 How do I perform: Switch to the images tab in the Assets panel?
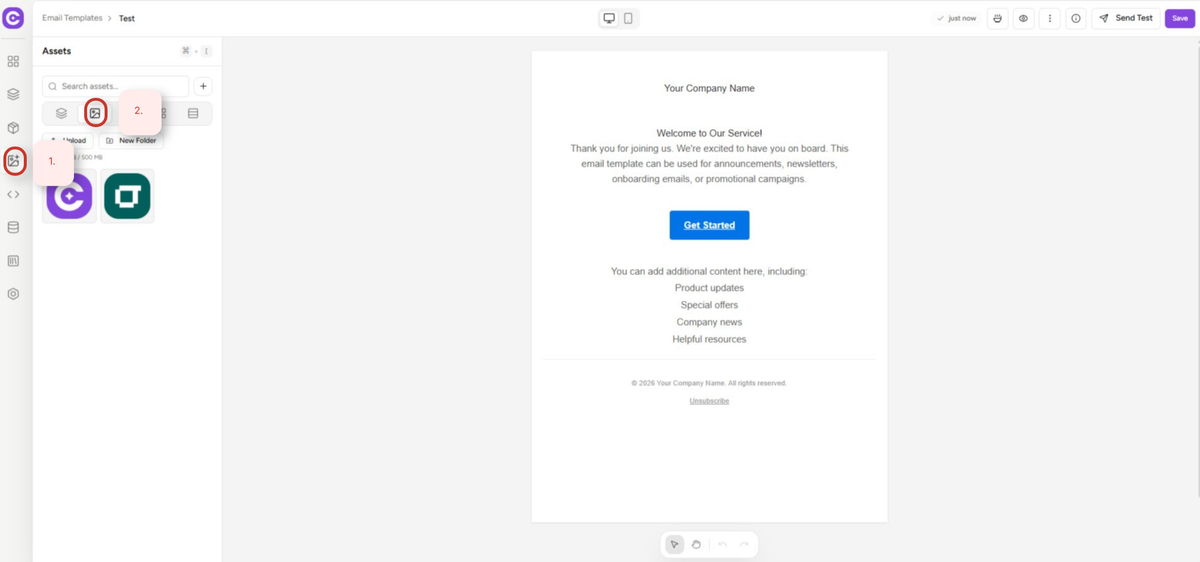(95, 113)
